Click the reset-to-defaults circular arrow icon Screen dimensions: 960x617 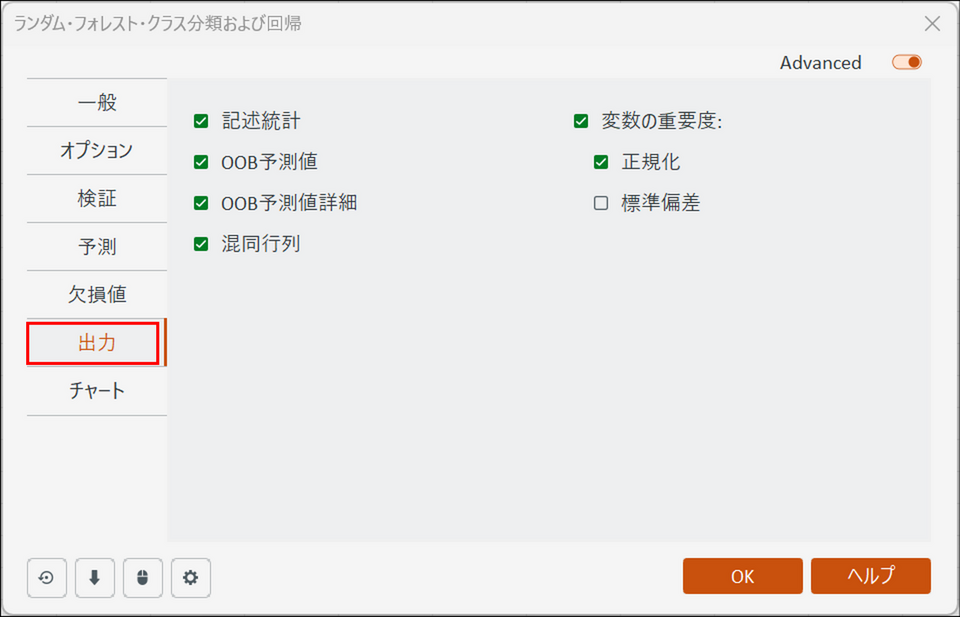point(47,578)
